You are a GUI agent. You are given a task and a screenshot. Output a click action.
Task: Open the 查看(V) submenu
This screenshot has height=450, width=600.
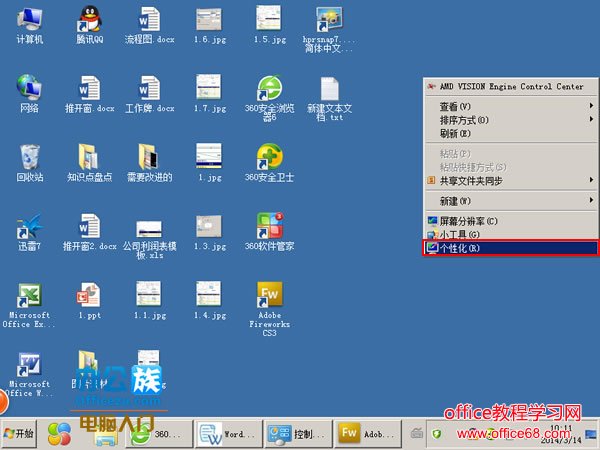coord(511,106)
